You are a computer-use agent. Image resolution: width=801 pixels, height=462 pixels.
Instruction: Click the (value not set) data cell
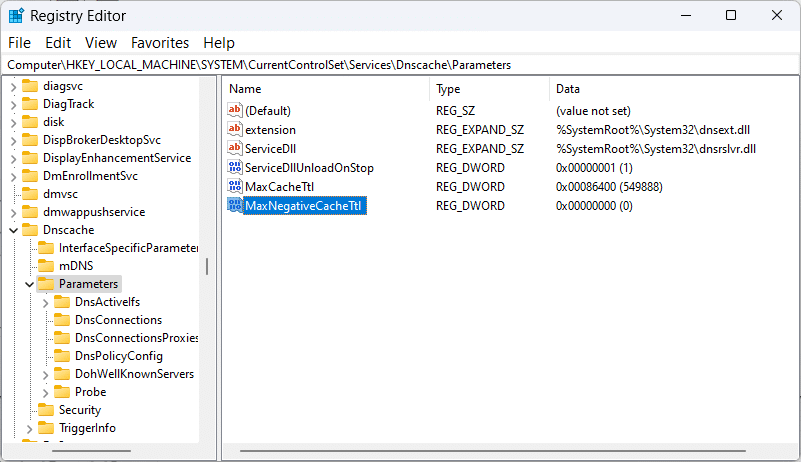[593, 111]
